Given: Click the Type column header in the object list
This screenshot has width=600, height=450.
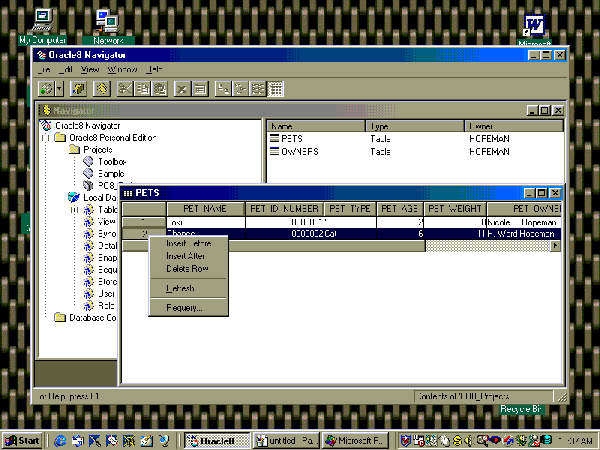Looking at the screenshot, I should point(415,126).
